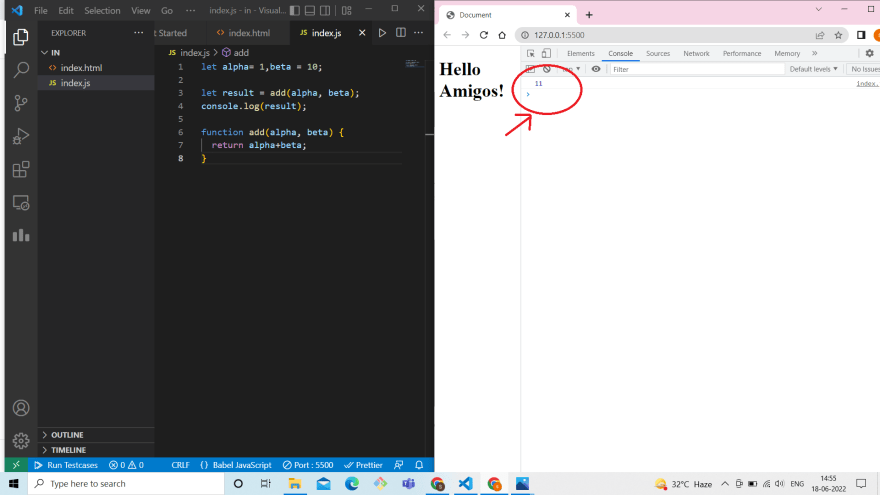The width and height of the screenshot is (880, 495).
Task: Open the JavaScript context top dropdown
Action: (571, 69)
